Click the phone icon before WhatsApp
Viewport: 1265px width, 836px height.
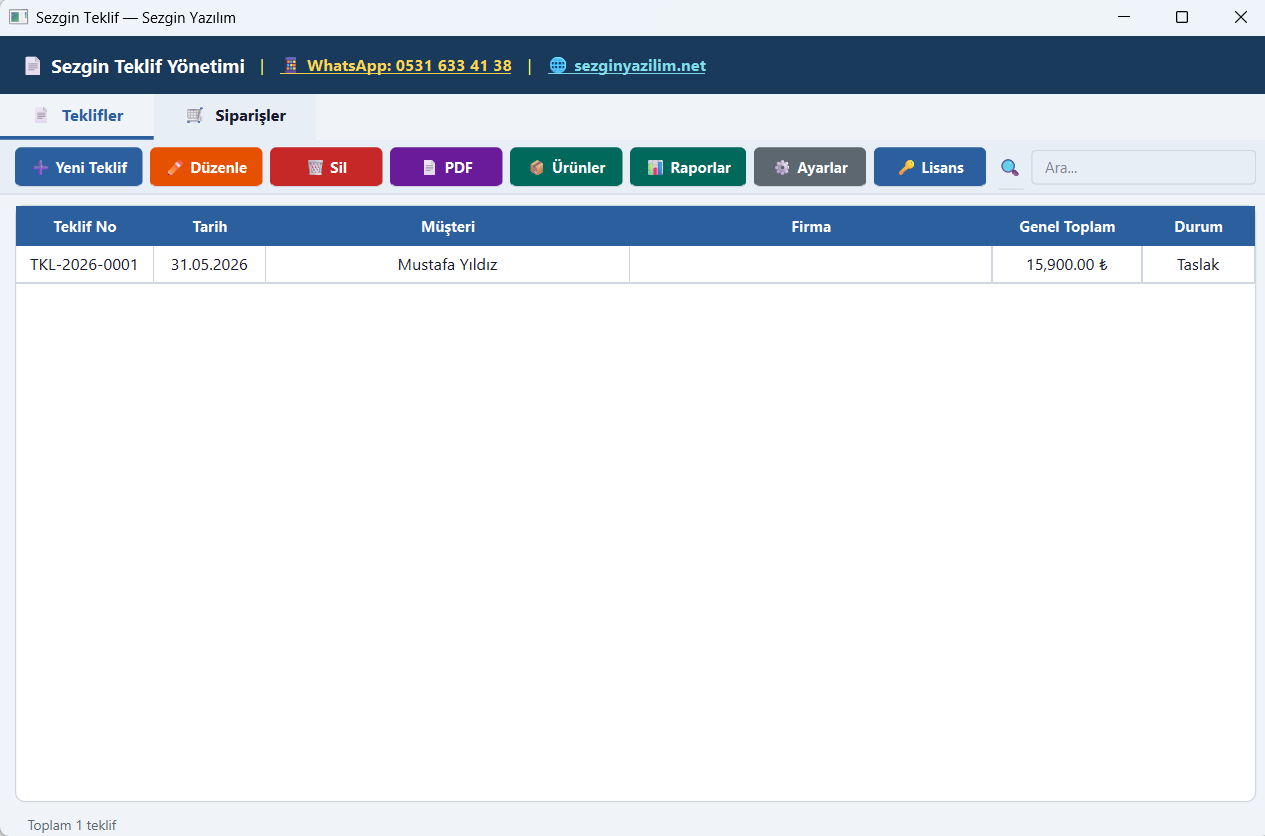(291, 66)
